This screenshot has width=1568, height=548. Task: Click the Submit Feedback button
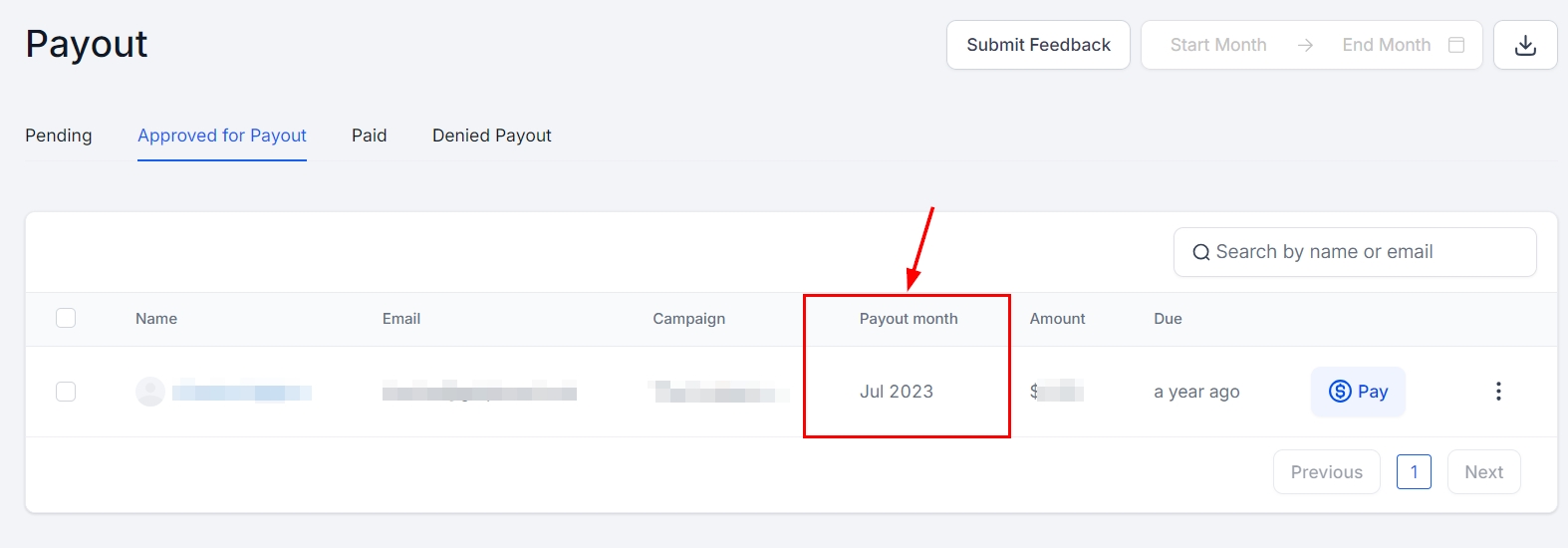coord(1038,45)
